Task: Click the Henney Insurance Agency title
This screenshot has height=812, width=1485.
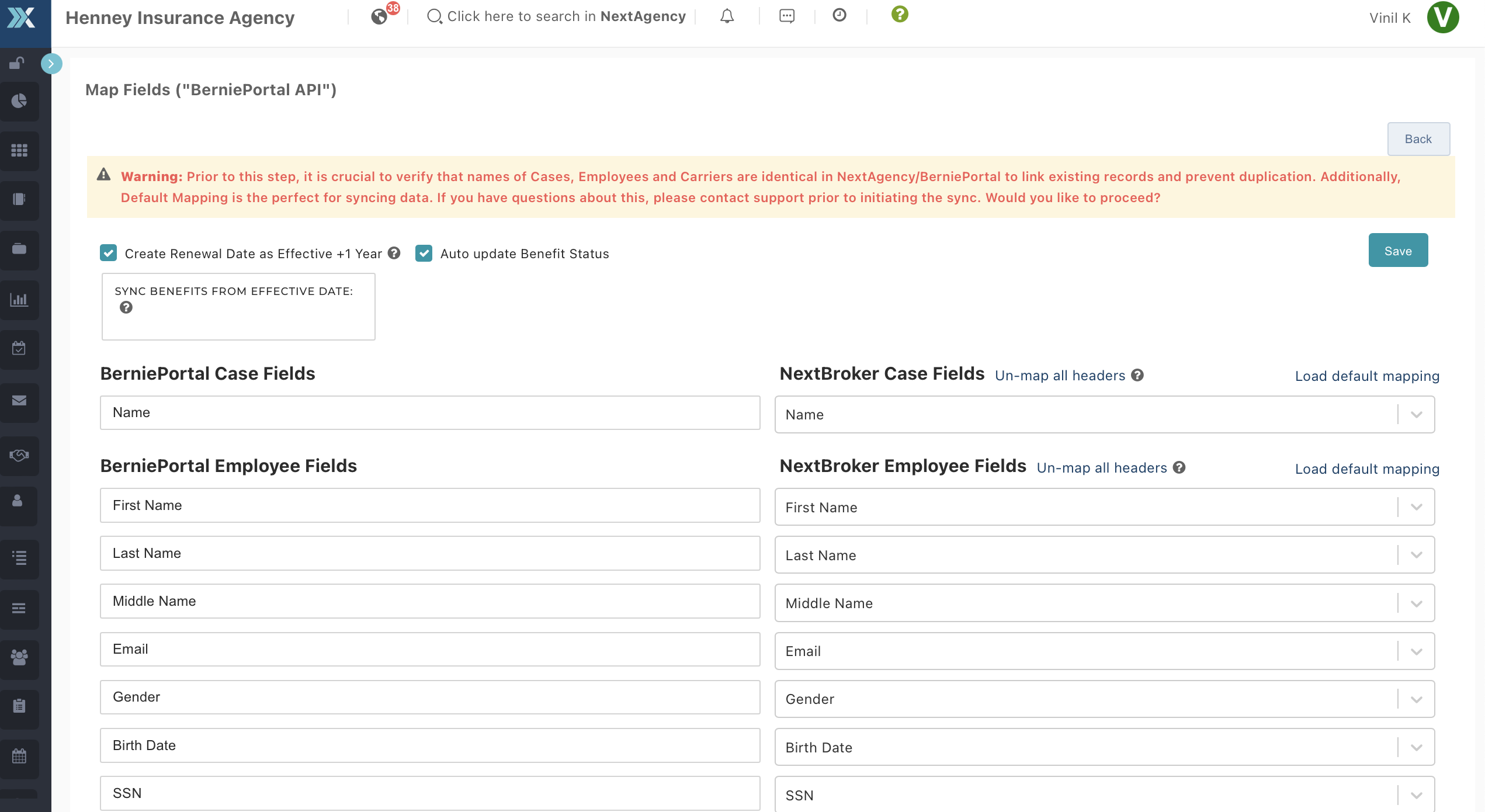Action: click(180, 18)
